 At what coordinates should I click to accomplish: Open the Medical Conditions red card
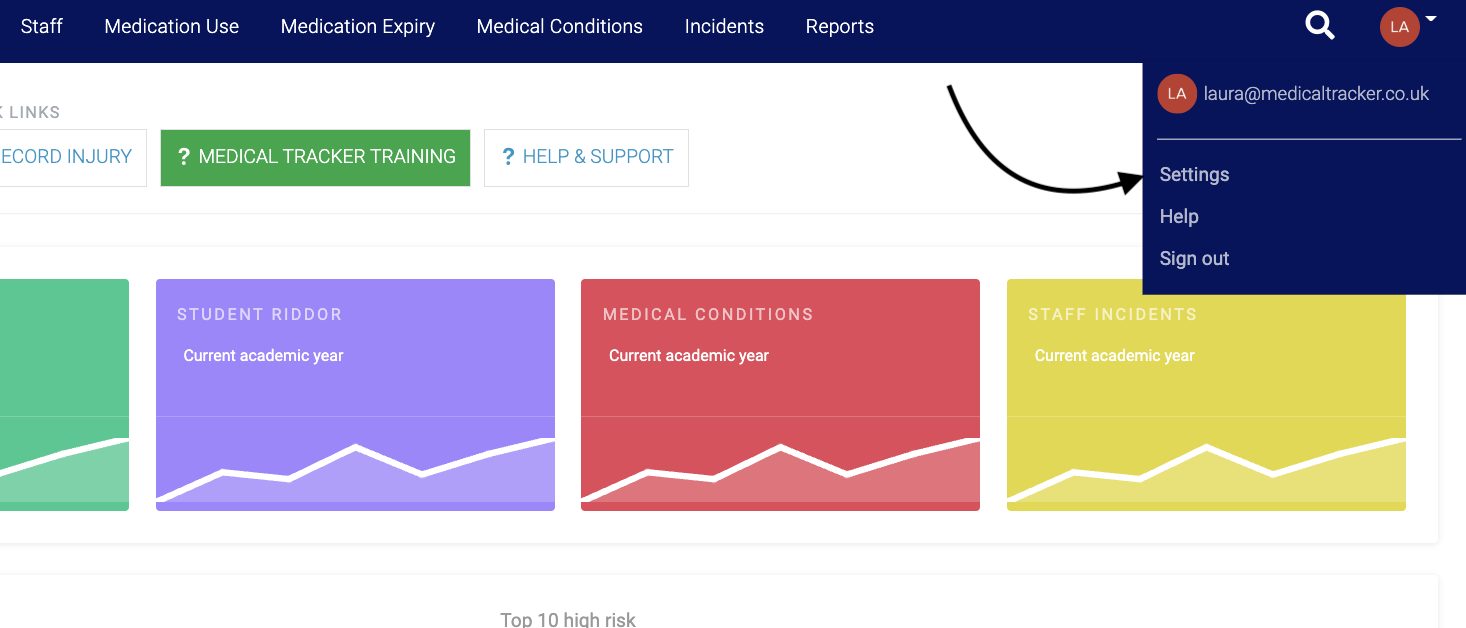(x=780, y=395)
